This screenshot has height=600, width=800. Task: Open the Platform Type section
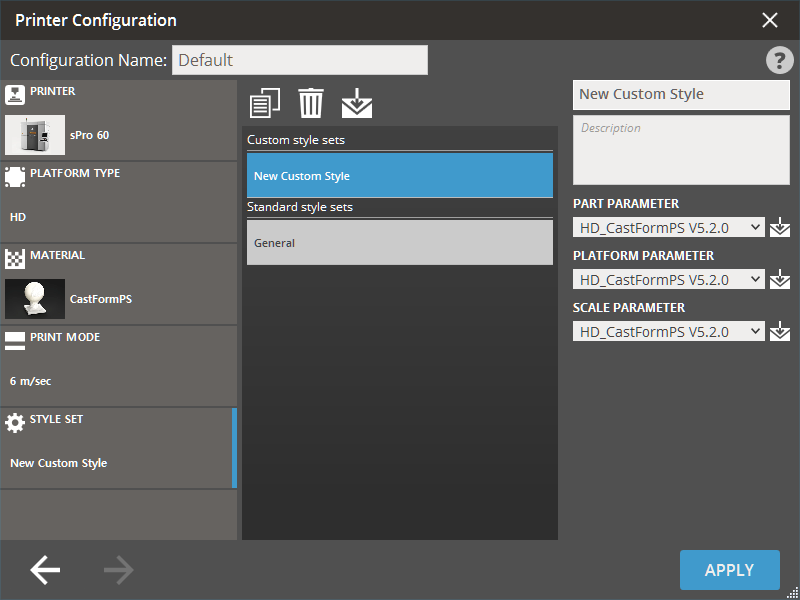[x=118, y=202]
